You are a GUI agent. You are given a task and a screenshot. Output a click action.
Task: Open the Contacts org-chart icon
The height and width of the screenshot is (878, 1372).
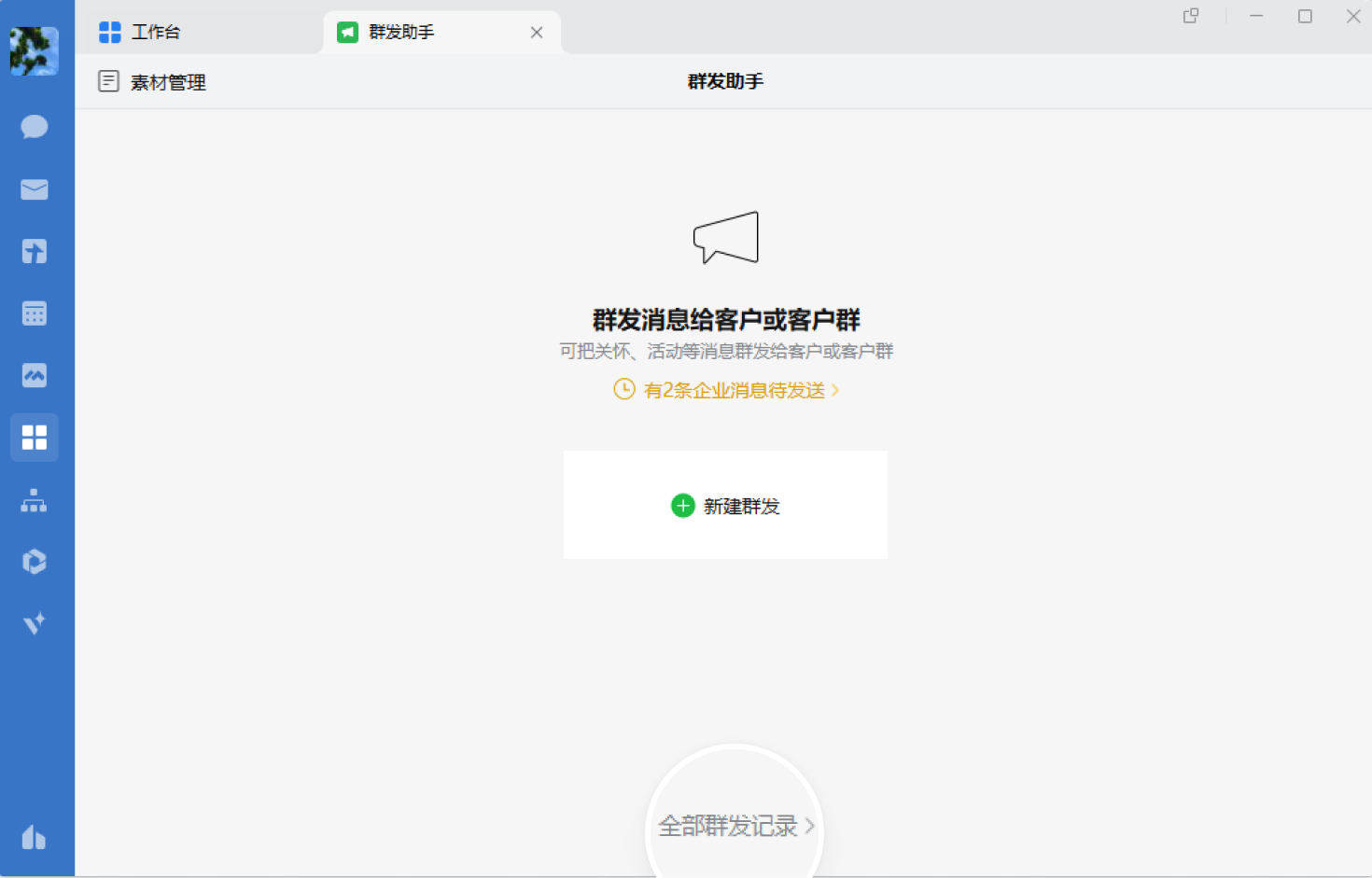pos(35,501)
